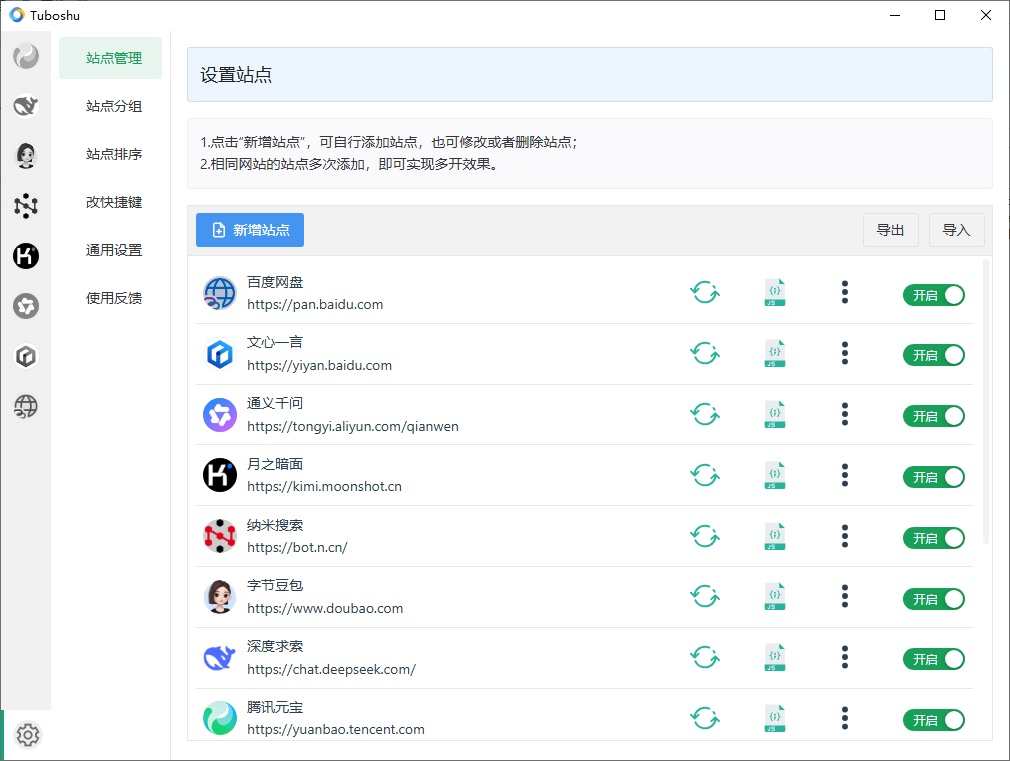The height and width of the screenshot is (761, 1010).
Task: Open the JS script icon for 文心一言
Action: pyautogui.click(x=774, y=354)
